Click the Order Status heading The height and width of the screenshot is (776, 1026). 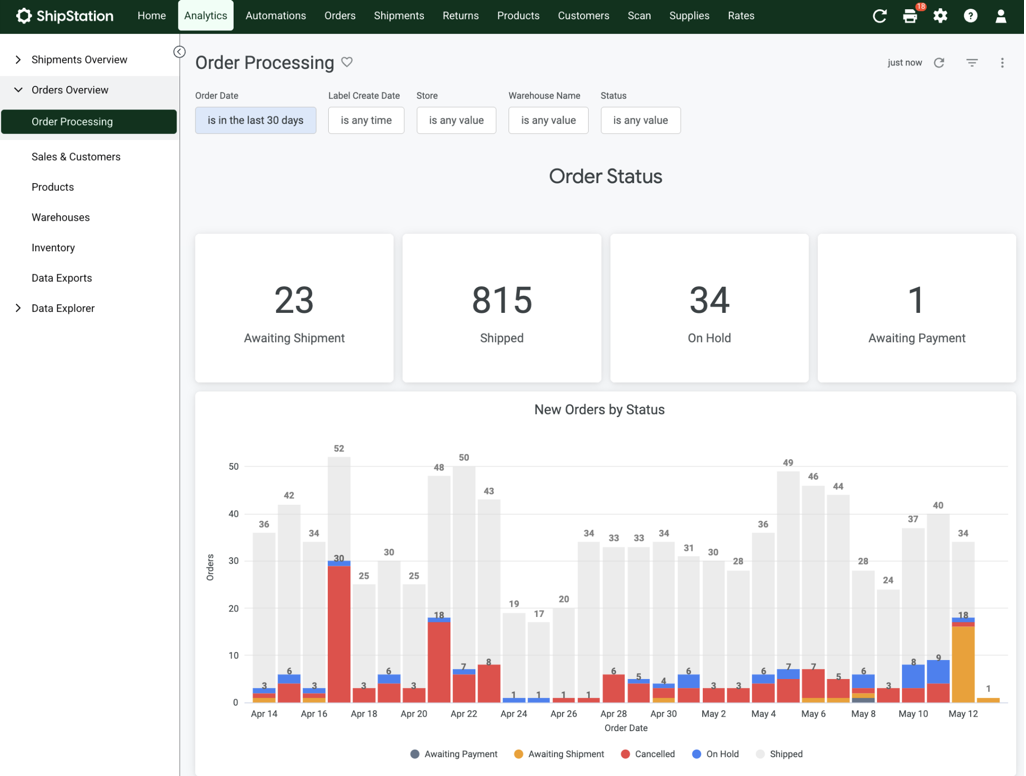[x=606, y=176]
